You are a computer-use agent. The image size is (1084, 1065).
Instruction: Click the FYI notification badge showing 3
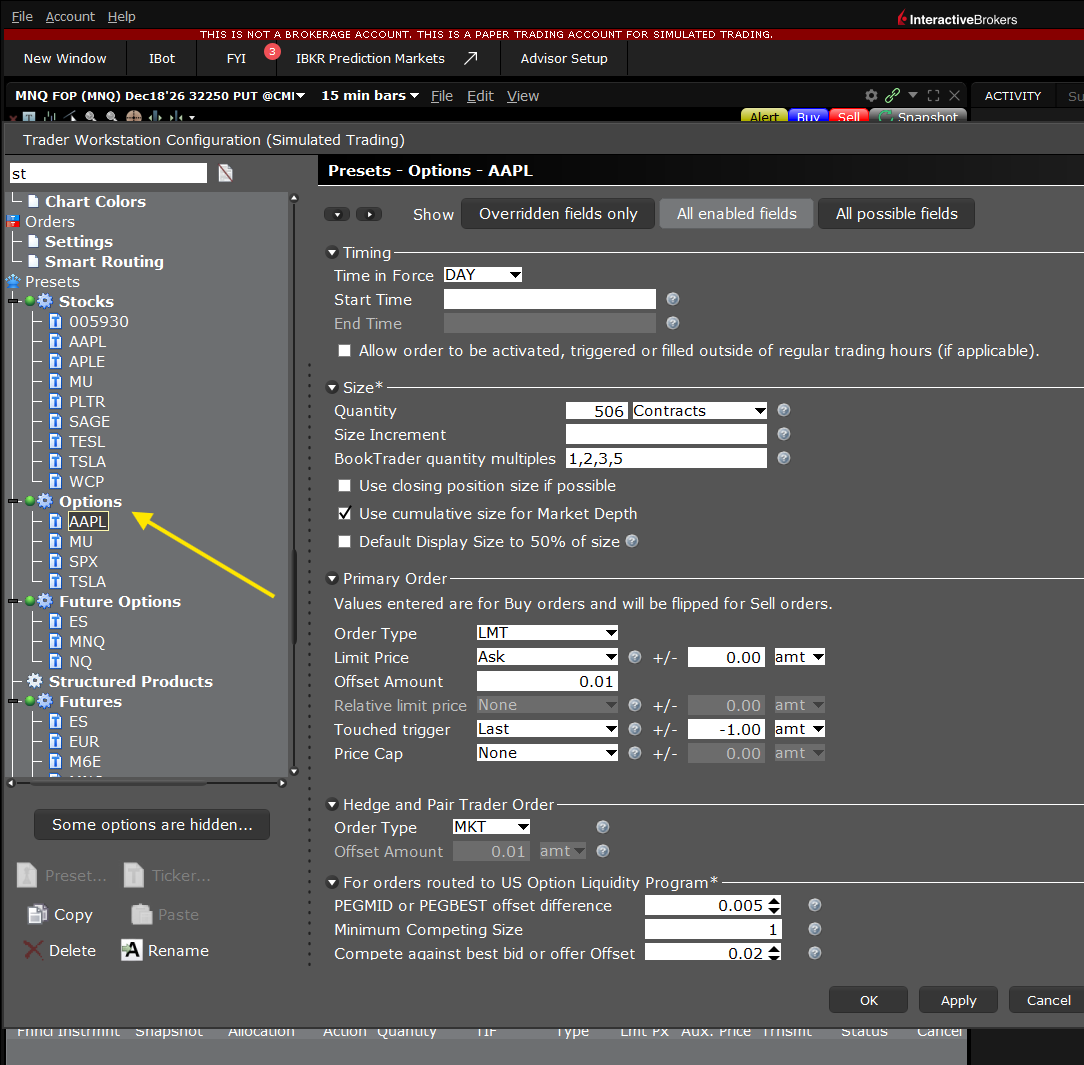pos(272,51)
